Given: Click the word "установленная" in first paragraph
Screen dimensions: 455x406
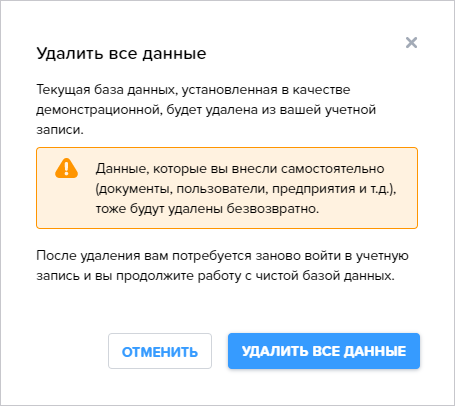Looking at the screenshot, I should pyautogui.click(x=230, y=90).
